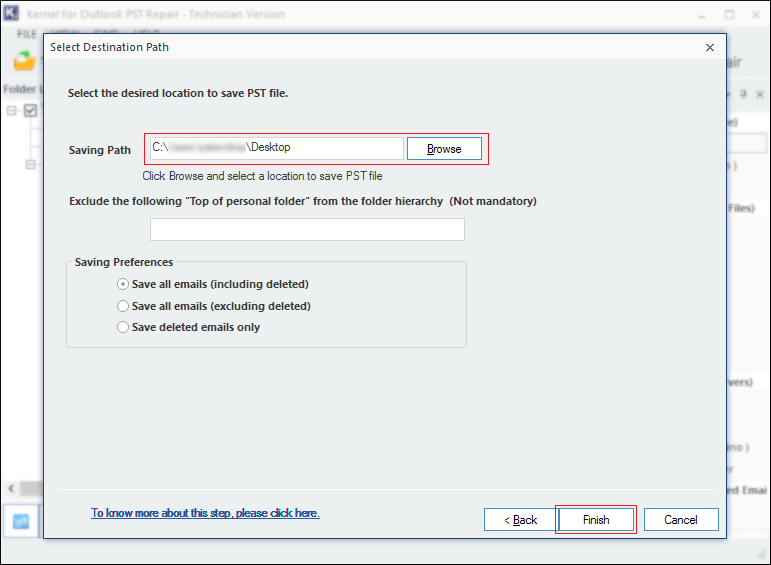Image resolution: width=771 pixels, height=565 pixels.
Task: Click the open folder icon in main toolbar
Action: click(25, 61)
